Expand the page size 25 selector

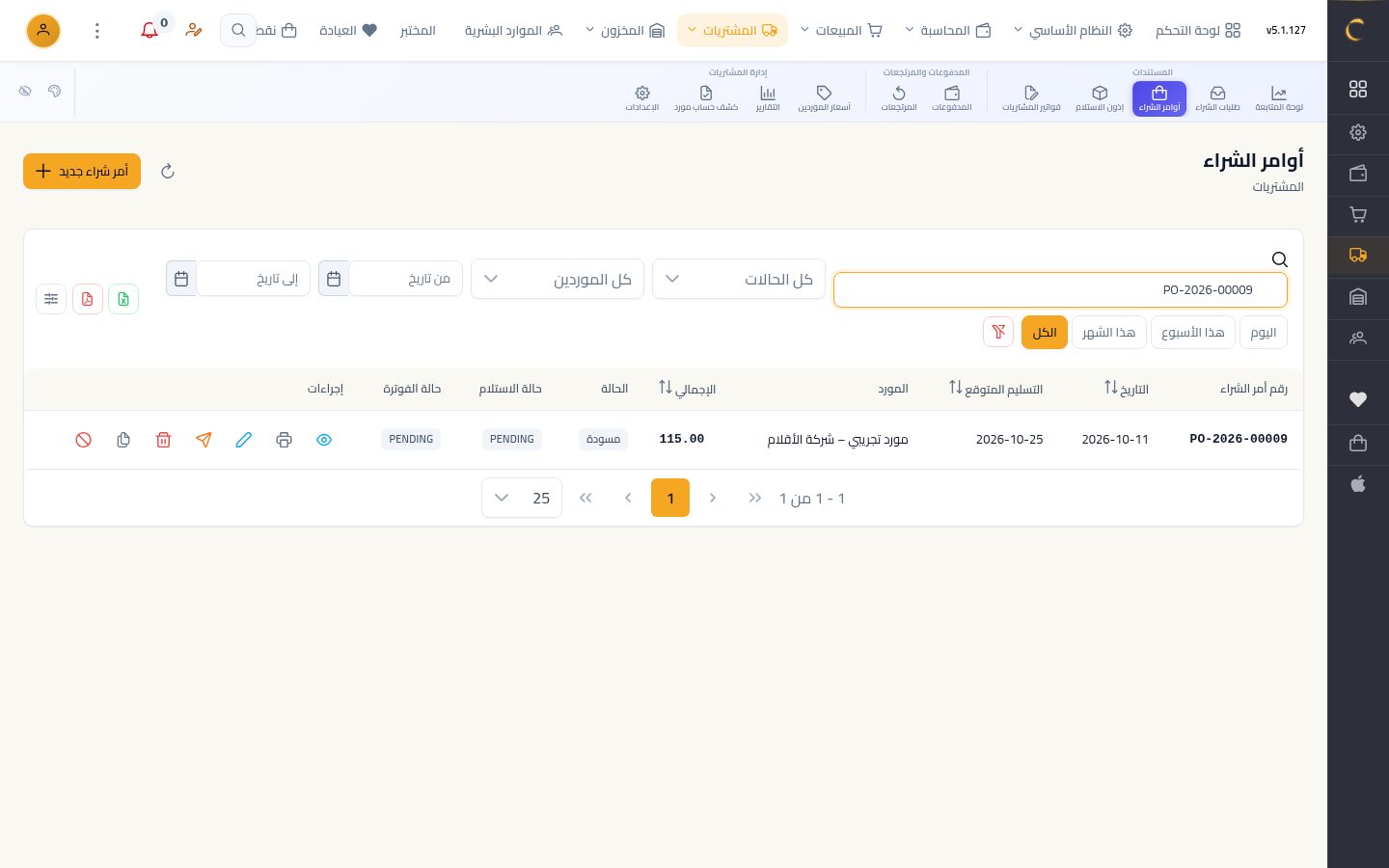point(522,498)
